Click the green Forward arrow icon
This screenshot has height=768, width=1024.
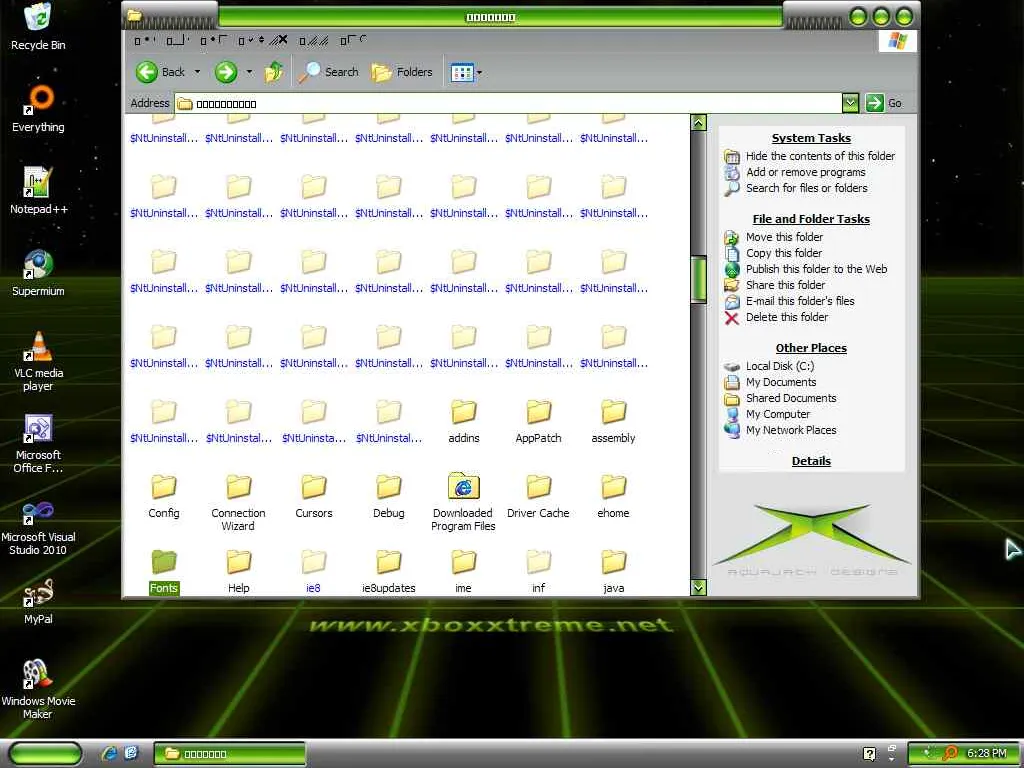tap(226, 72)
